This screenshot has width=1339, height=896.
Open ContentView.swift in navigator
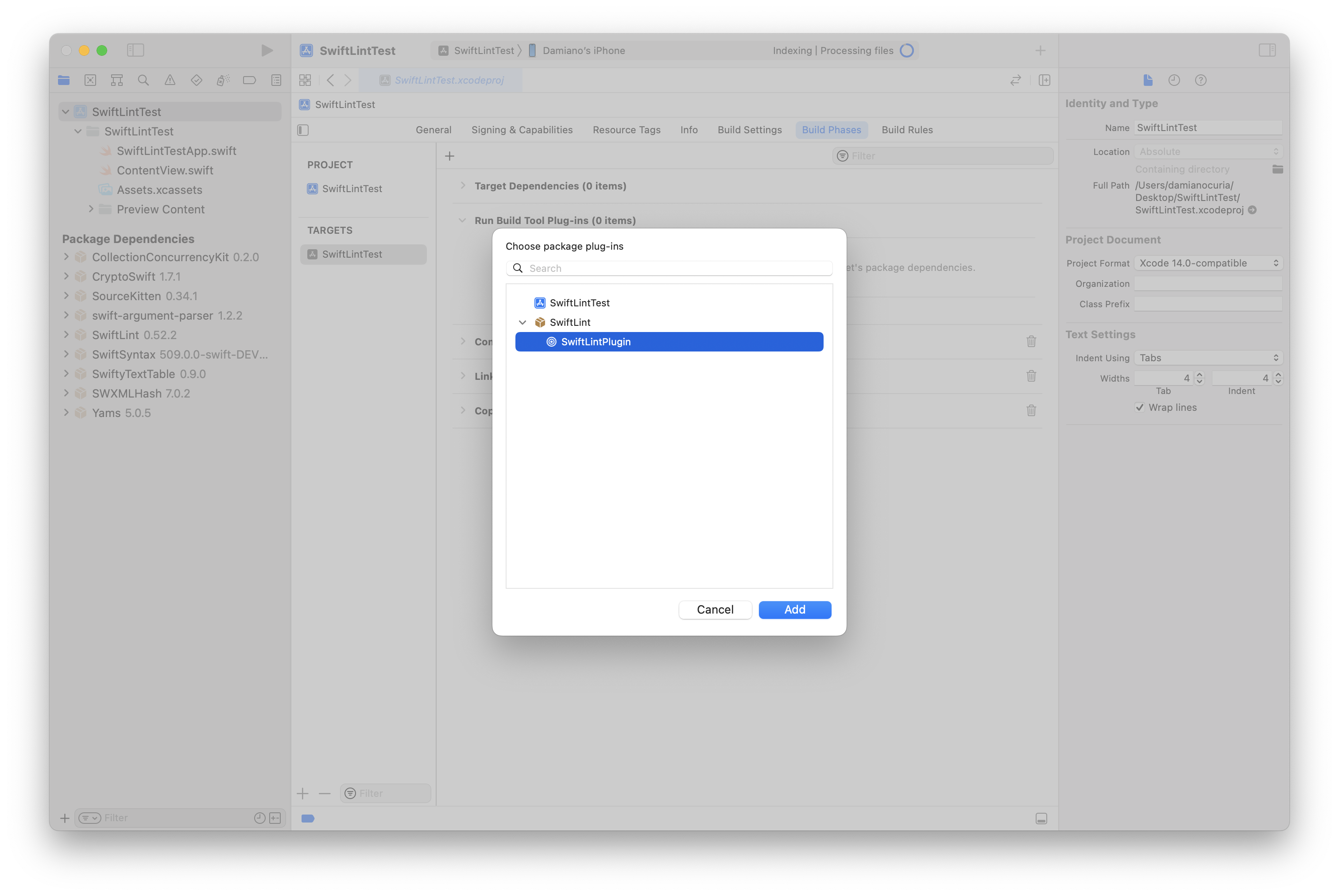pos(165,170)
